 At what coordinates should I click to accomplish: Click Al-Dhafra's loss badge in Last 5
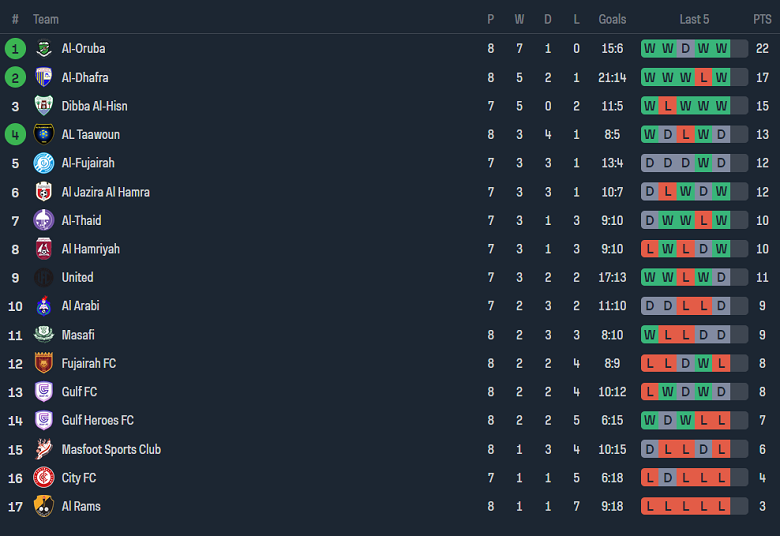(x=703, y=77)
